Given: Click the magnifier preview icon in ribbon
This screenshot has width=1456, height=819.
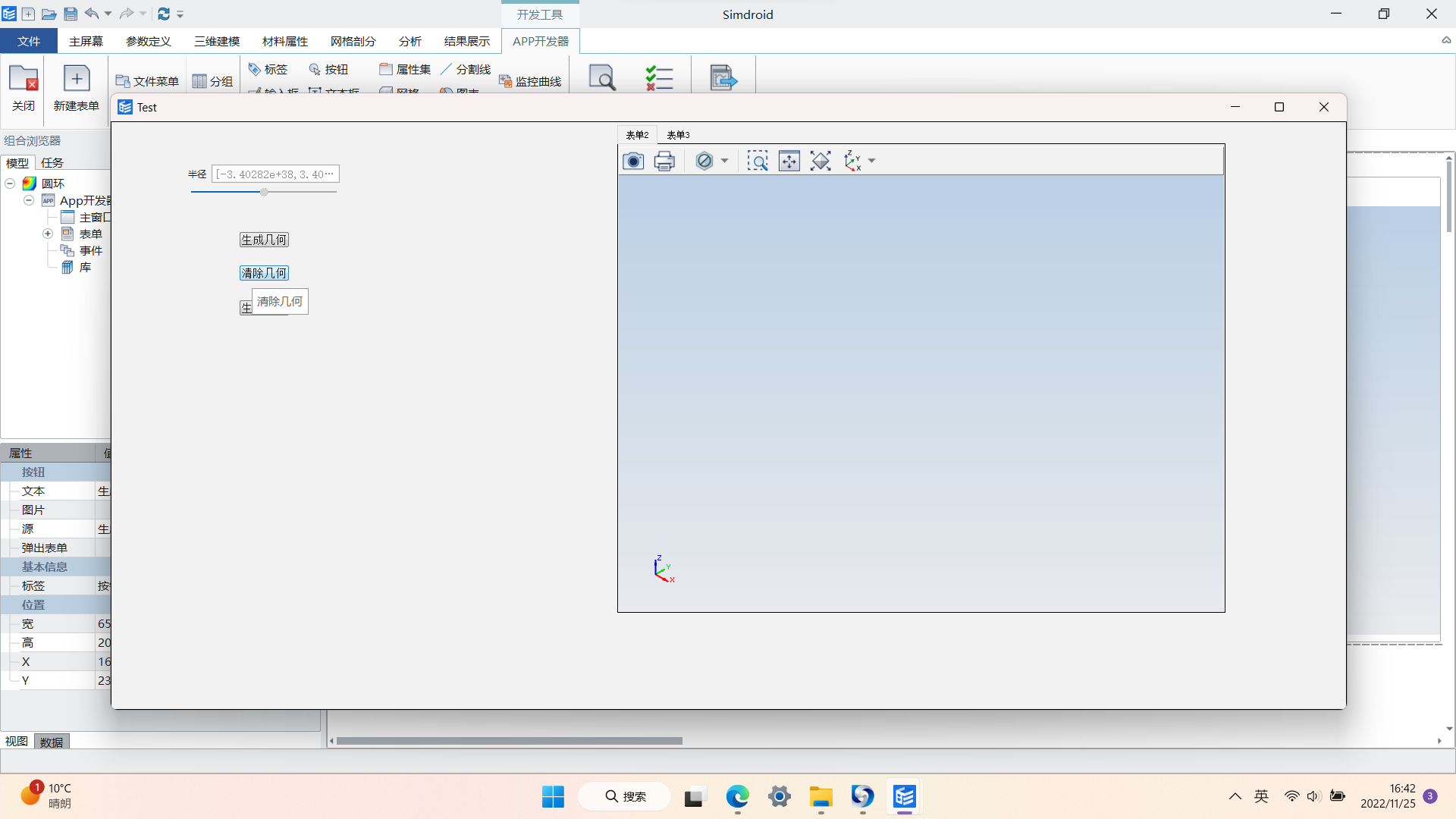Looking at the screenshot, I should (x=602, y=77).
